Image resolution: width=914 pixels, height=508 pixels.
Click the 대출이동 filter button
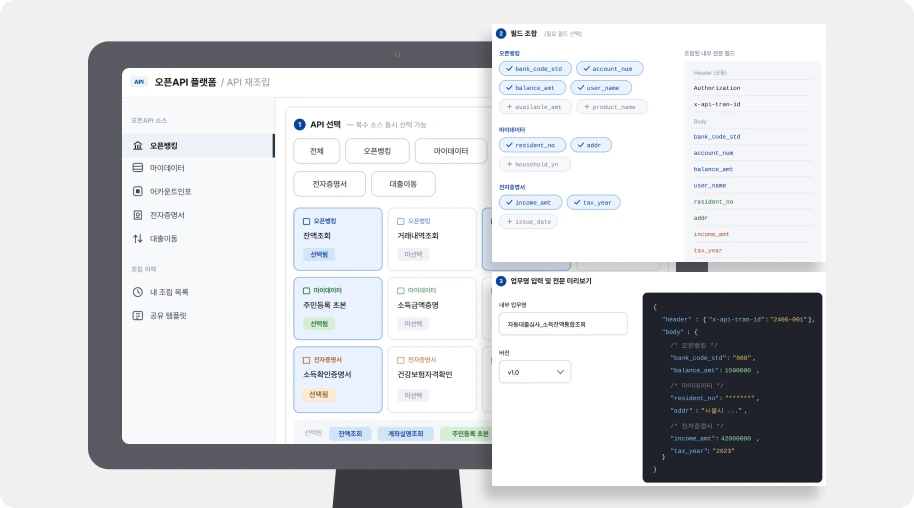point(403,184)
